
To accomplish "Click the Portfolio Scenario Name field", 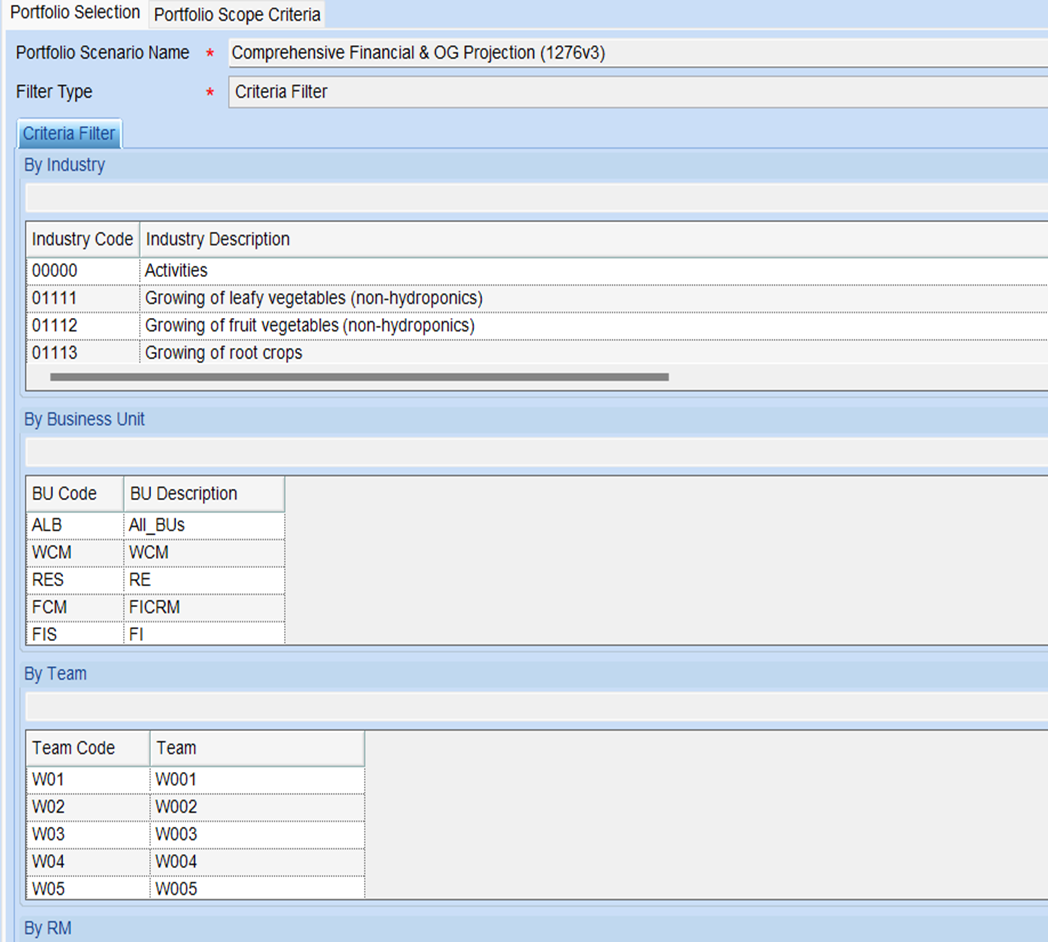I will click(x=636, y=53).
